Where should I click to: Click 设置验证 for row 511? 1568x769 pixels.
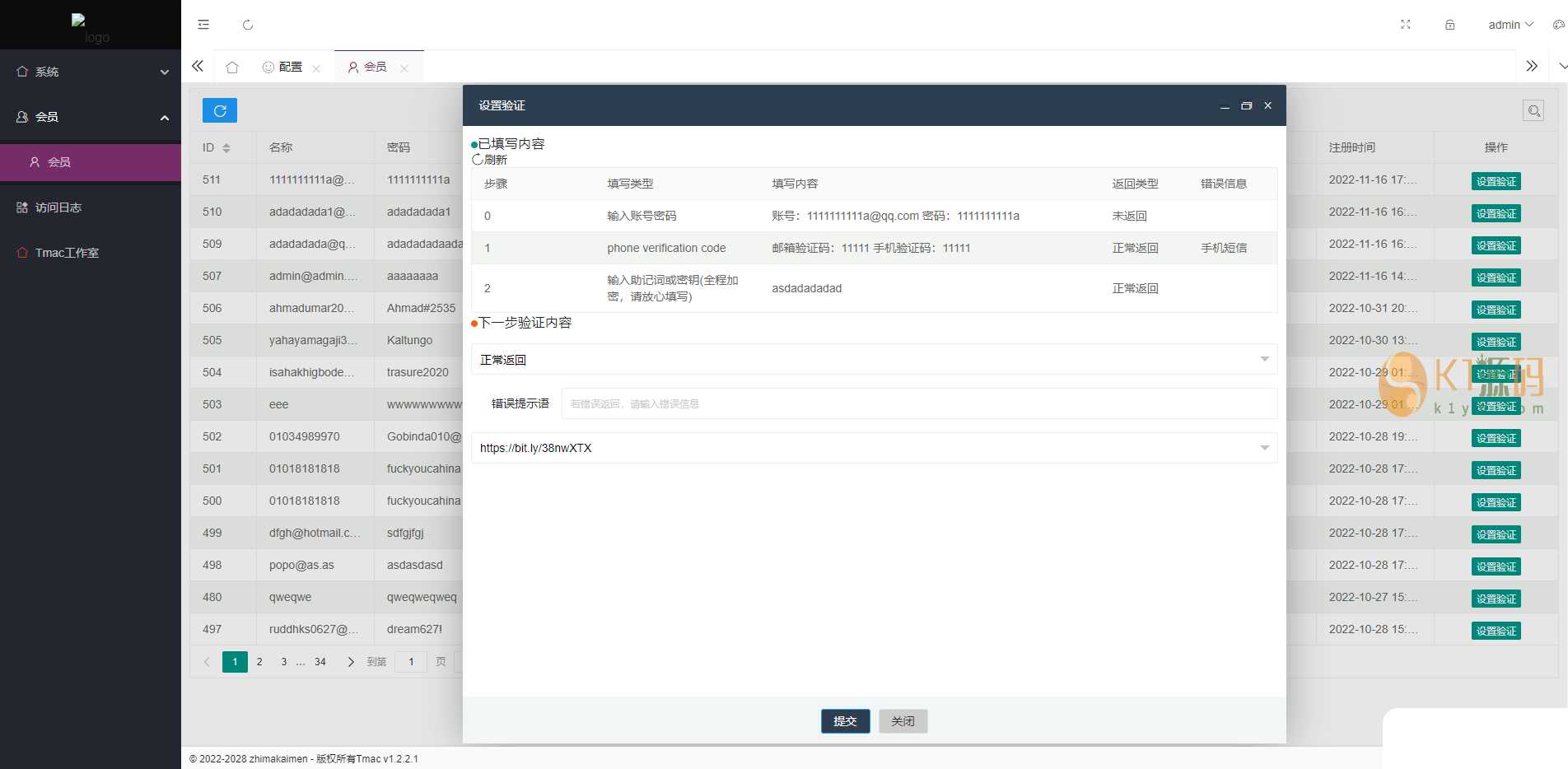1496,181
